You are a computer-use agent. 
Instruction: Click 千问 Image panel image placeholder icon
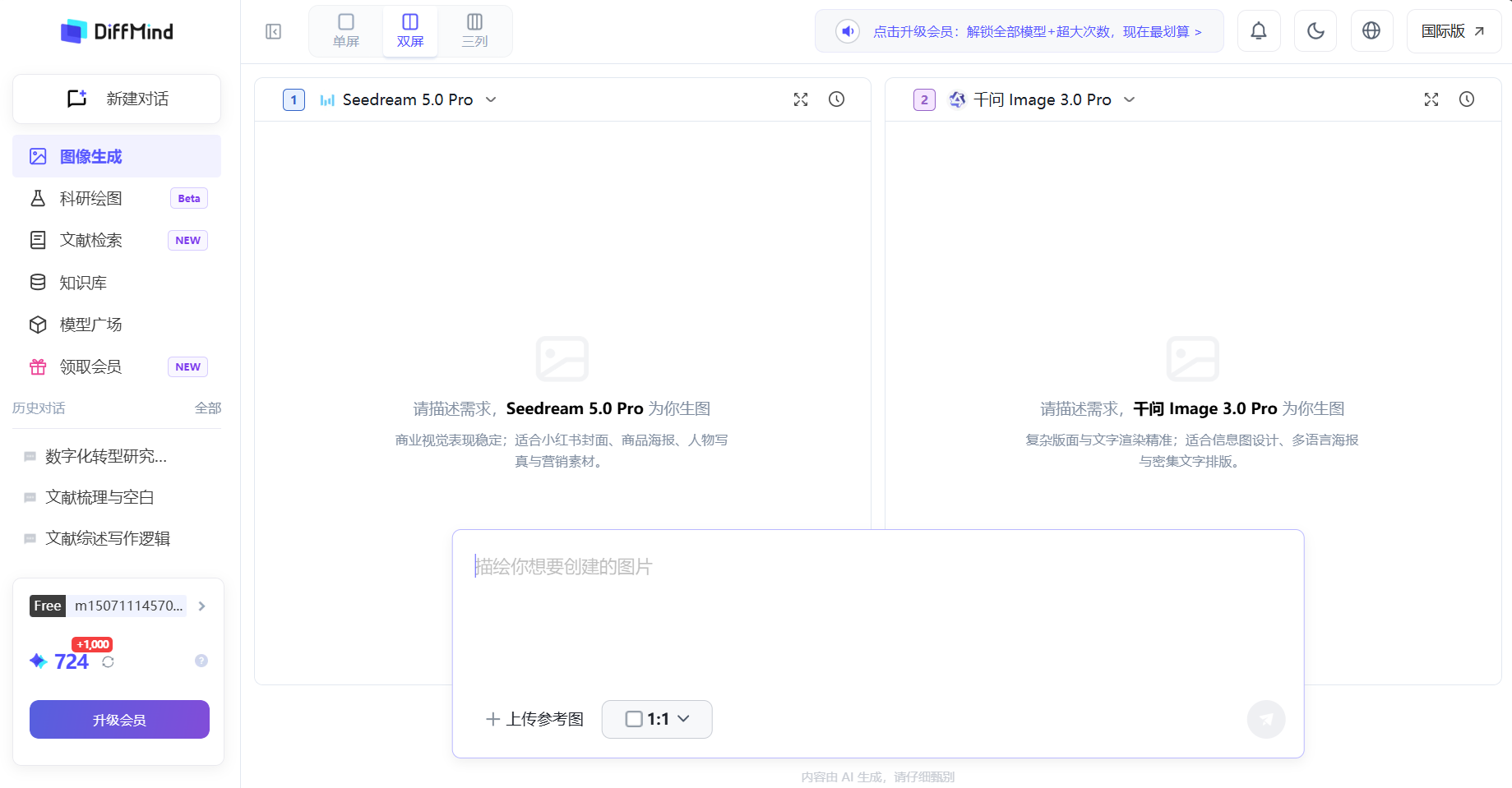[x=1193, y=359]
